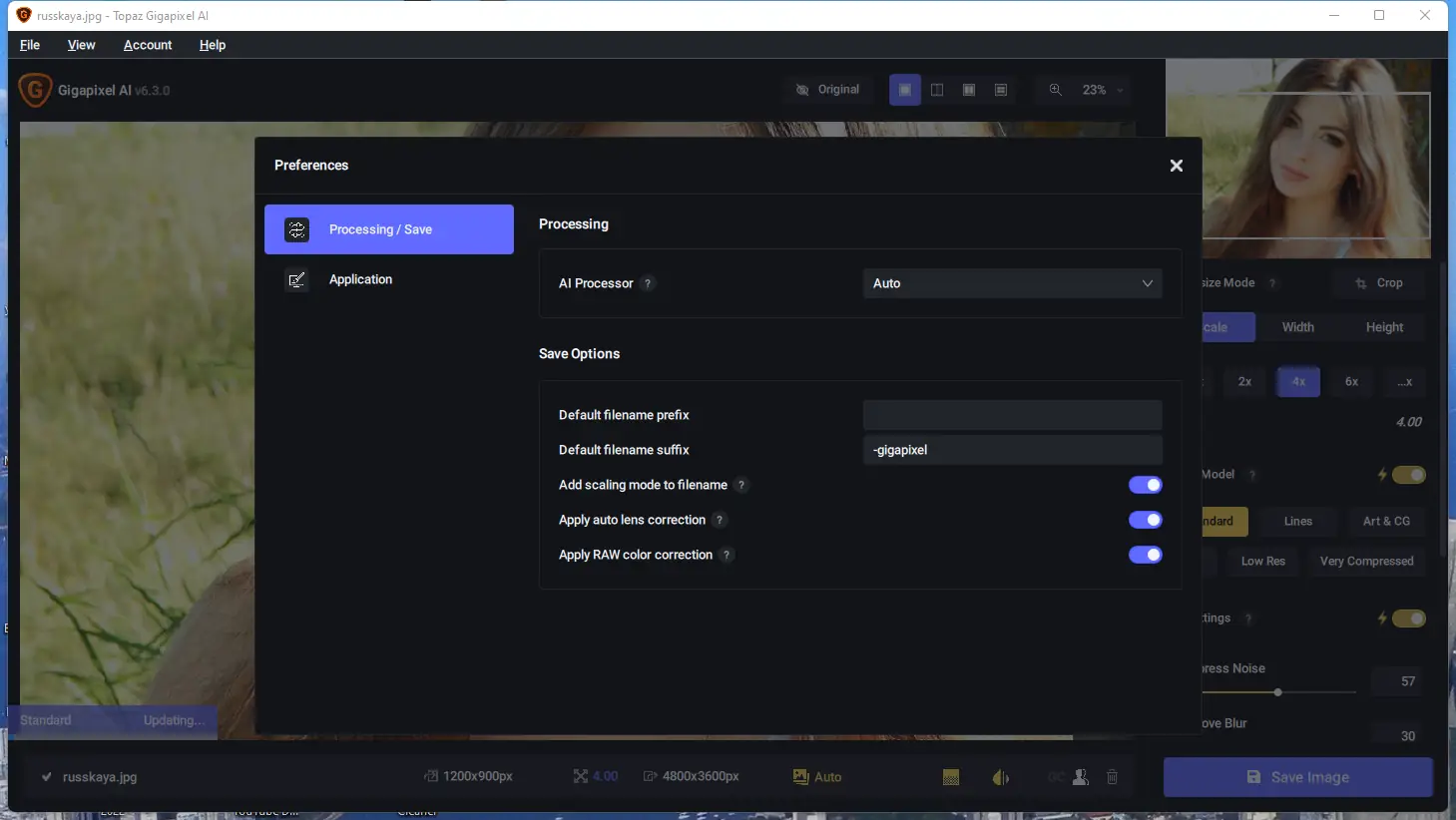Open the Help menu

(213, 45)
